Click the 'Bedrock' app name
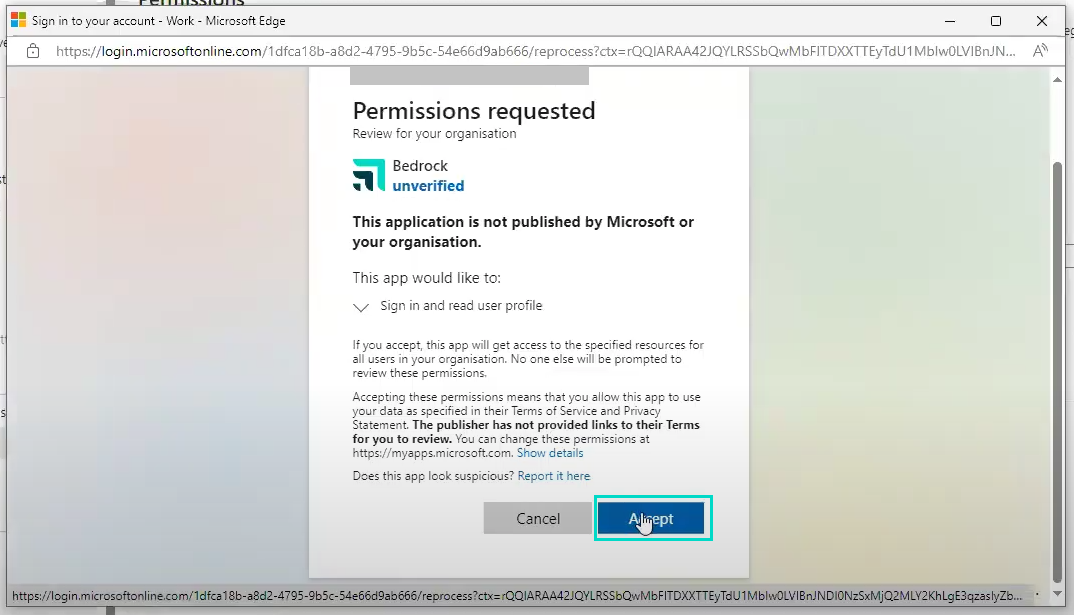Image resolution: width=1074 pixels, height=615 pixels. (420, 166)
